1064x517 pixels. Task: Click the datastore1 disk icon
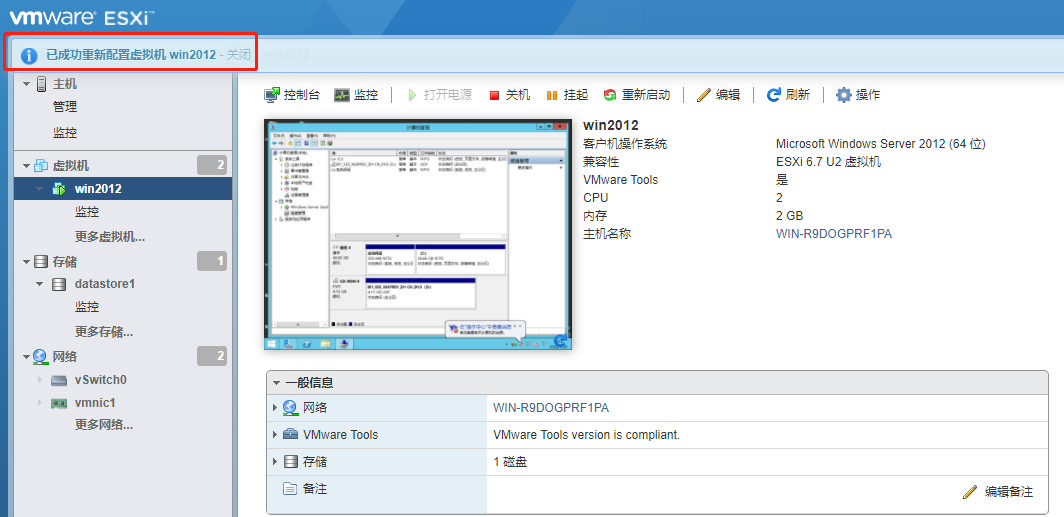[x=59, y=284]
